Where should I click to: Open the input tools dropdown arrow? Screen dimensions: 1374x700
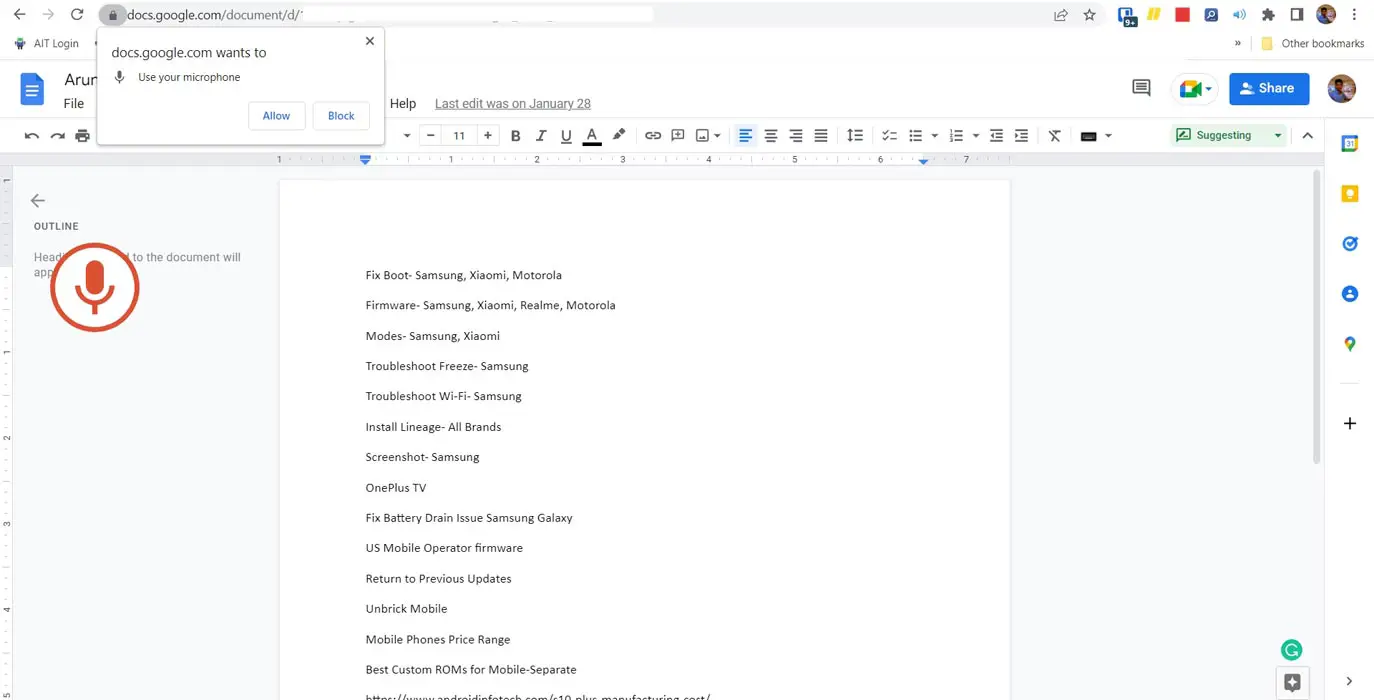(x=1108, y=136)
